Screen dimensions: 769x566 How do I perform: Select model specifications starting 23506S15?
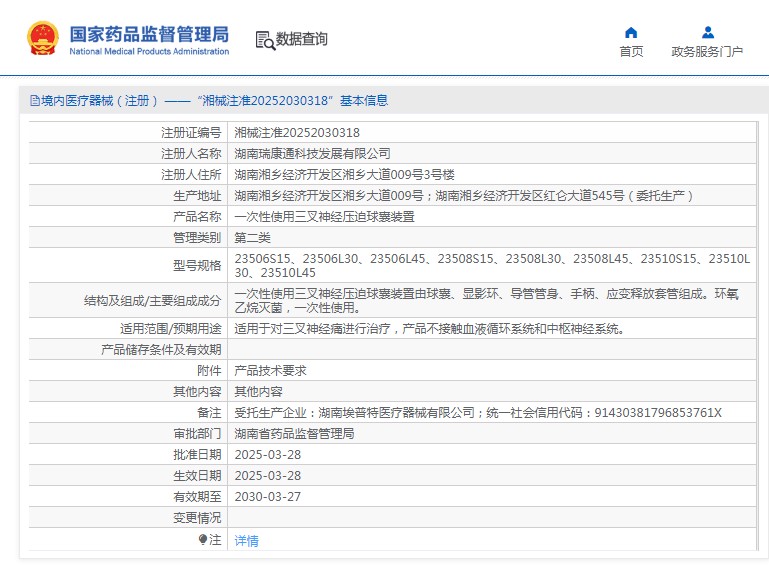(492, 265)
